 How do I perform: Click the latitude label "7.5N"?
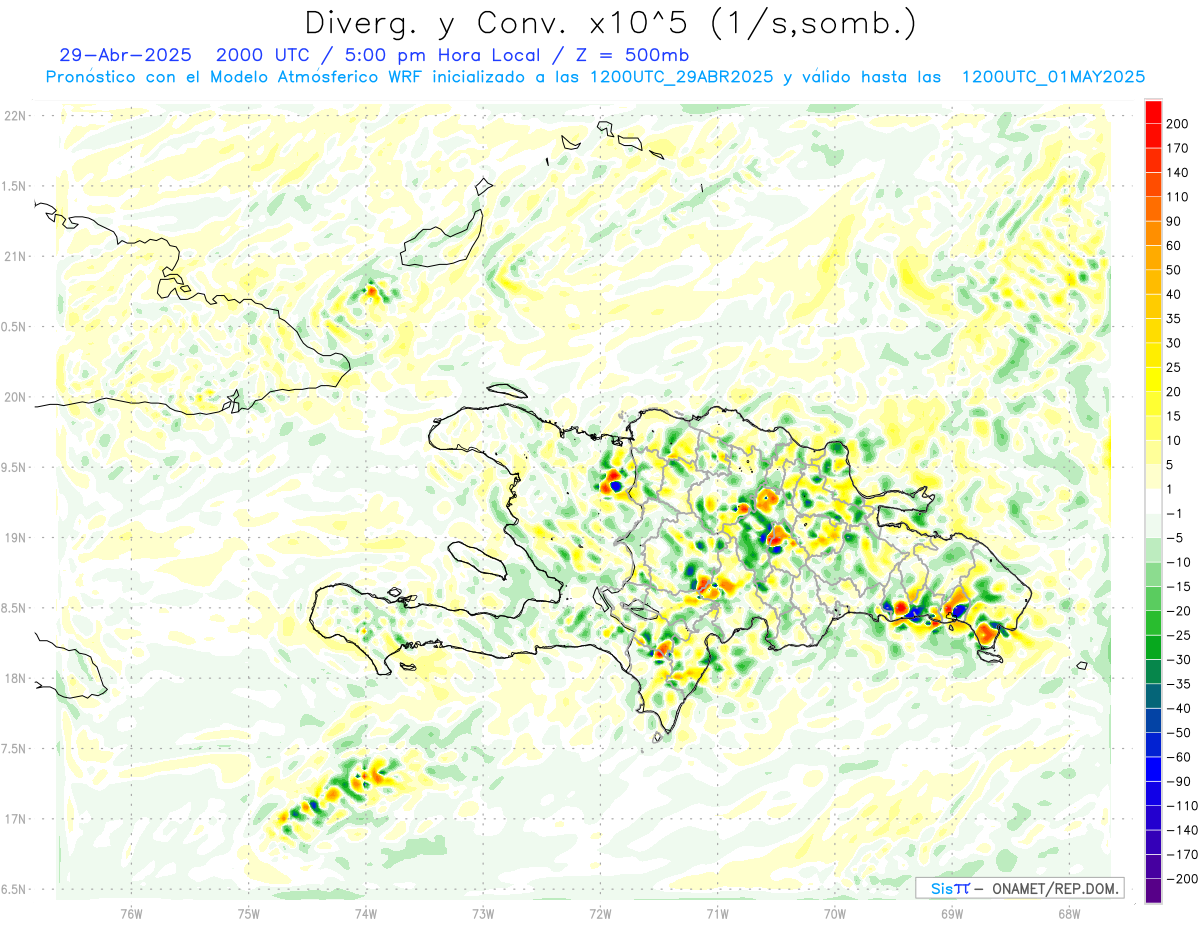[15, 749]
